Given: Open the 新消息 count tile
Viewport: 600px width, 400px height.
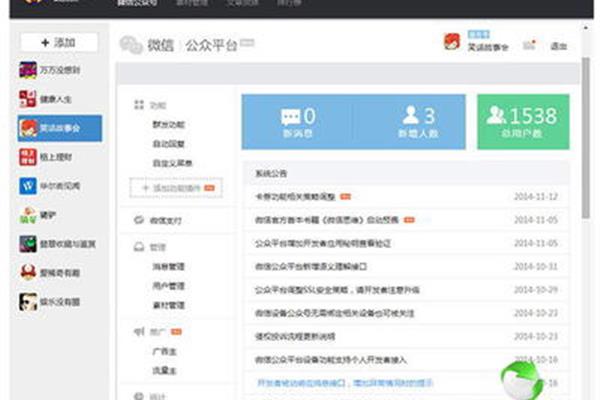Looking at the screenshot, I should (298, 122).
